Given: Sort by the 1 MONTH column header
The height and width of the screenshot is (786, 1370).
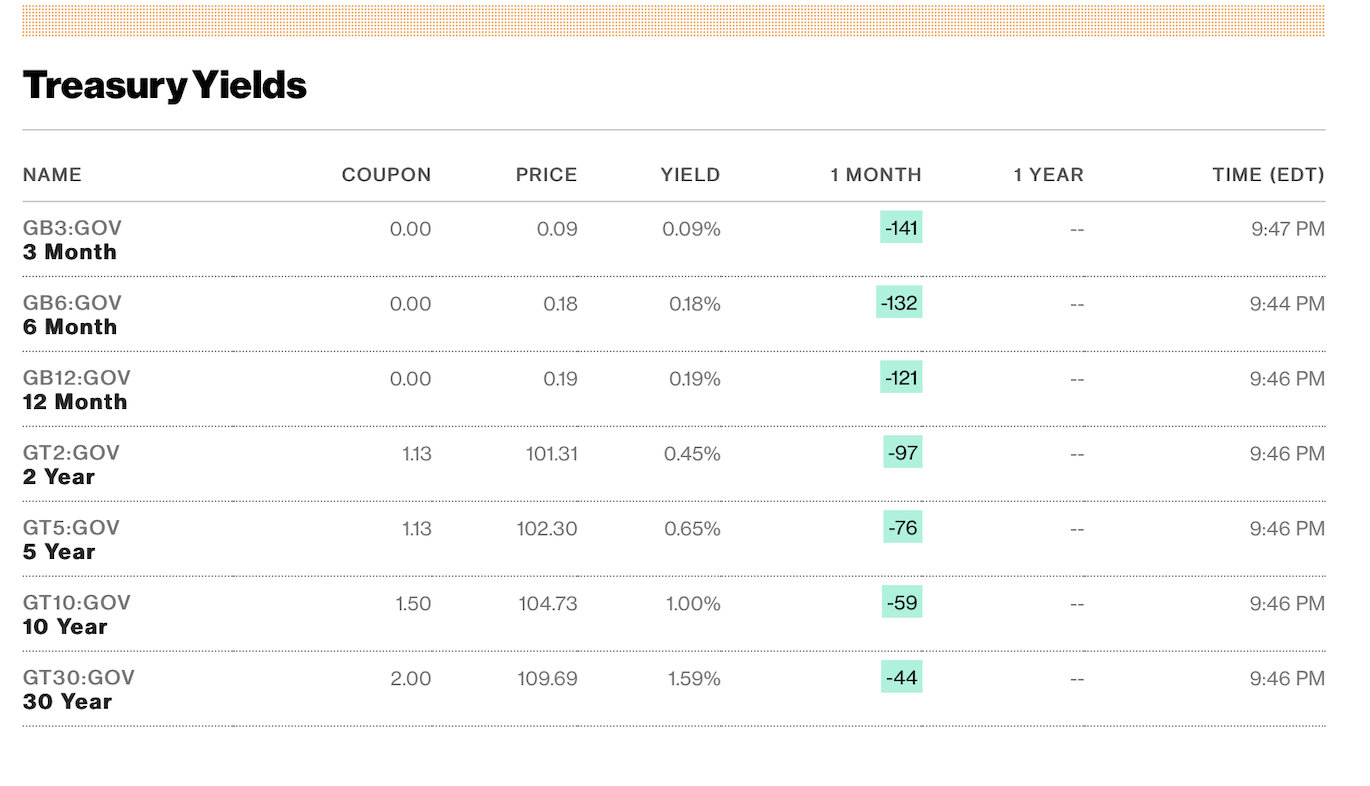Looking at the screenshot, I should 875,174.
